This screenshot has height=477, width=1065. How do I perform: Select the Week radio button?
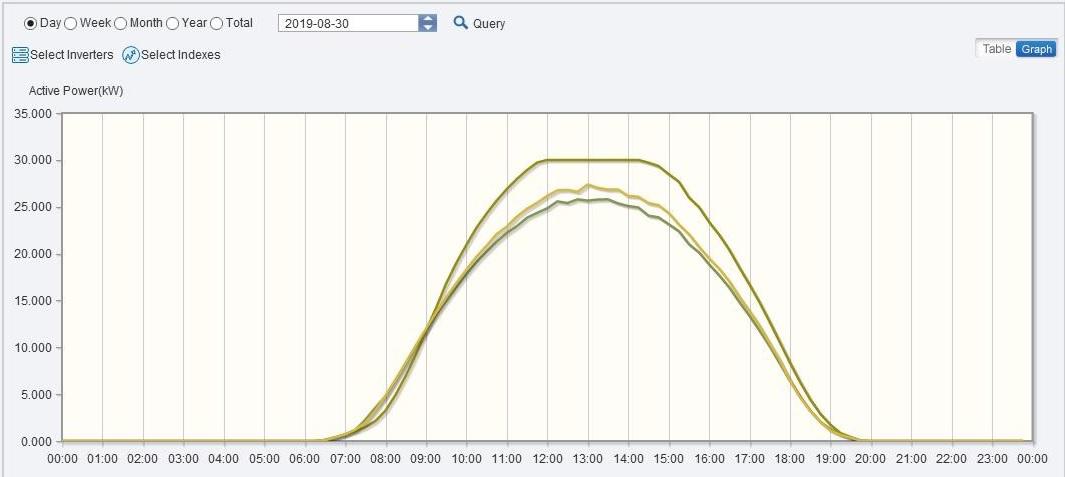coord(70,23)
